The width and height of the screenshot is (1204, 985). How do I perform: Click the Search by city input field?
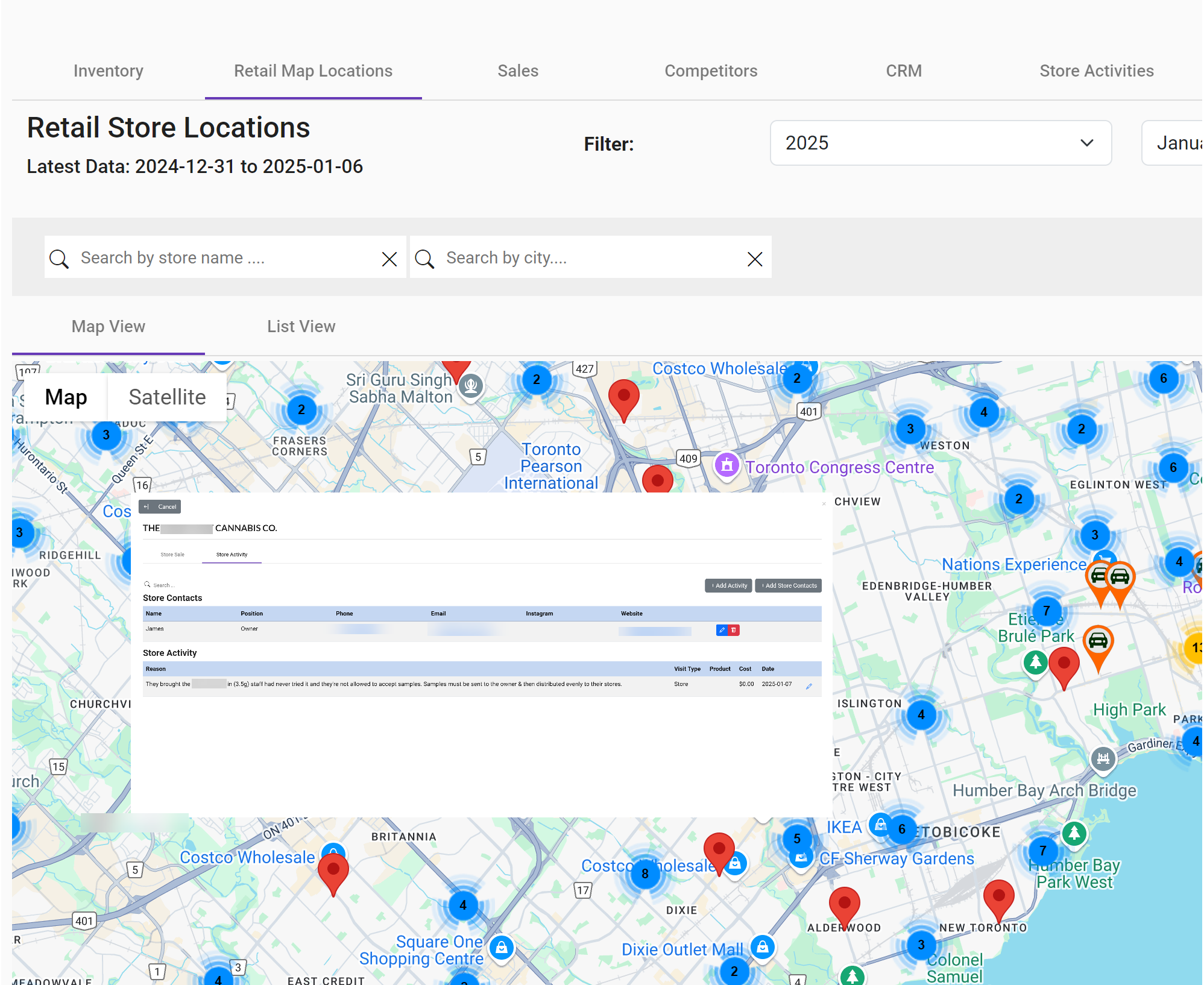click(x=591, y=258)
